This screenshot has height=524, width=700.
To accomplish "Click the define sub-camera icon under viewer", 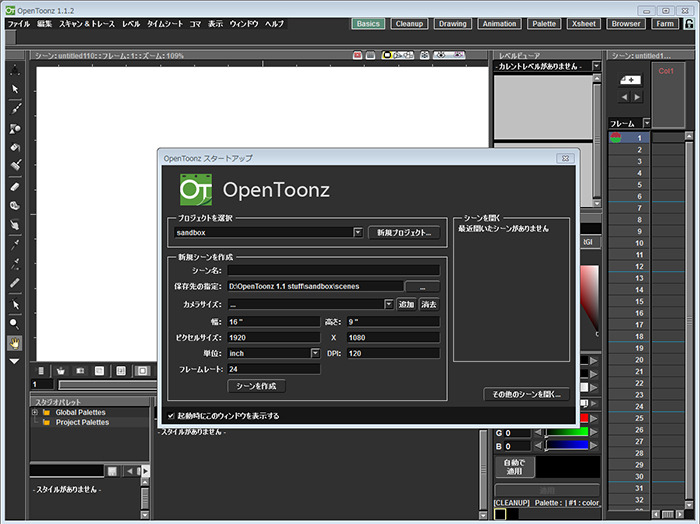I will pos(121,371).
